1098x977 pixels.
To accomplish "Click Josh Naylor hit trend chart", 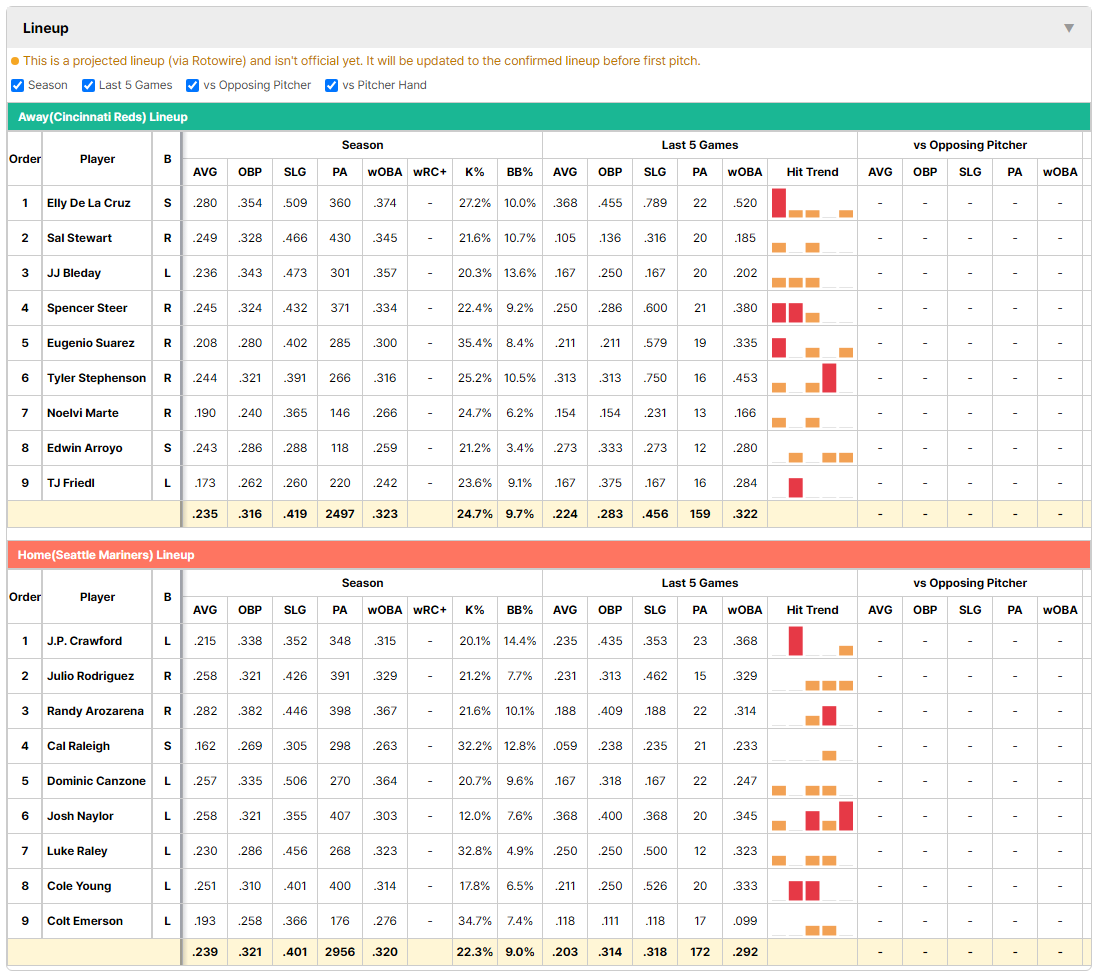I will [812, 816].
